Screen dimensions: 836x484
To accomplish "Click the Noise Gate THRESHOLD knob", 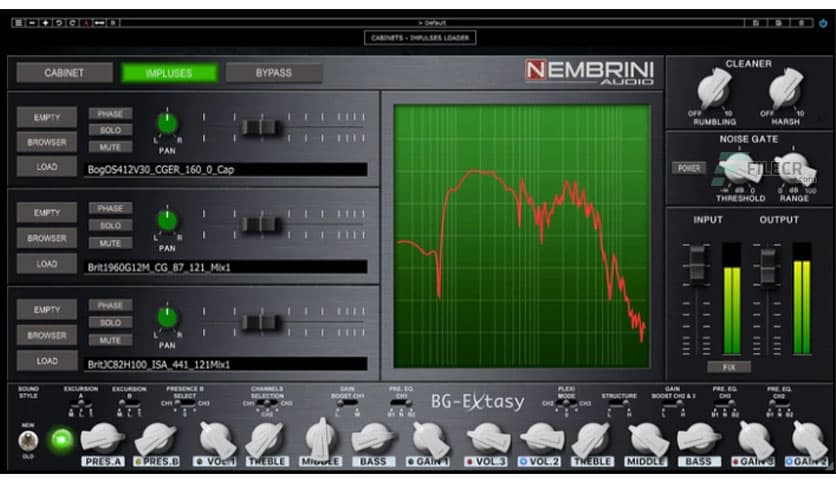I will click(739, 168).
